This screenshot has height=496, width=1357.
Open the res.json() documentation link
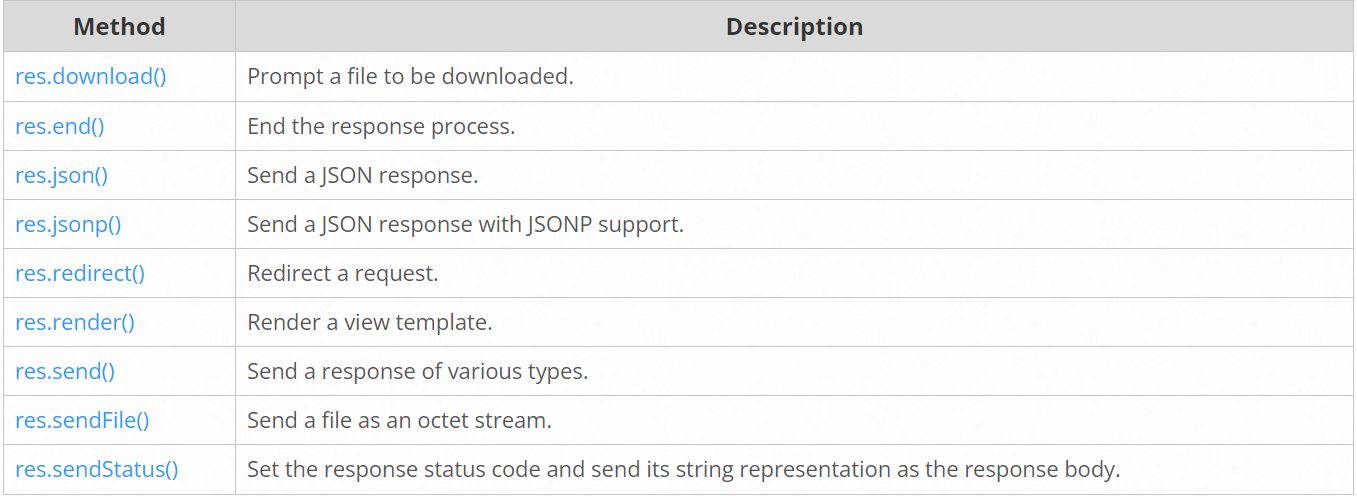pos(61,175)
